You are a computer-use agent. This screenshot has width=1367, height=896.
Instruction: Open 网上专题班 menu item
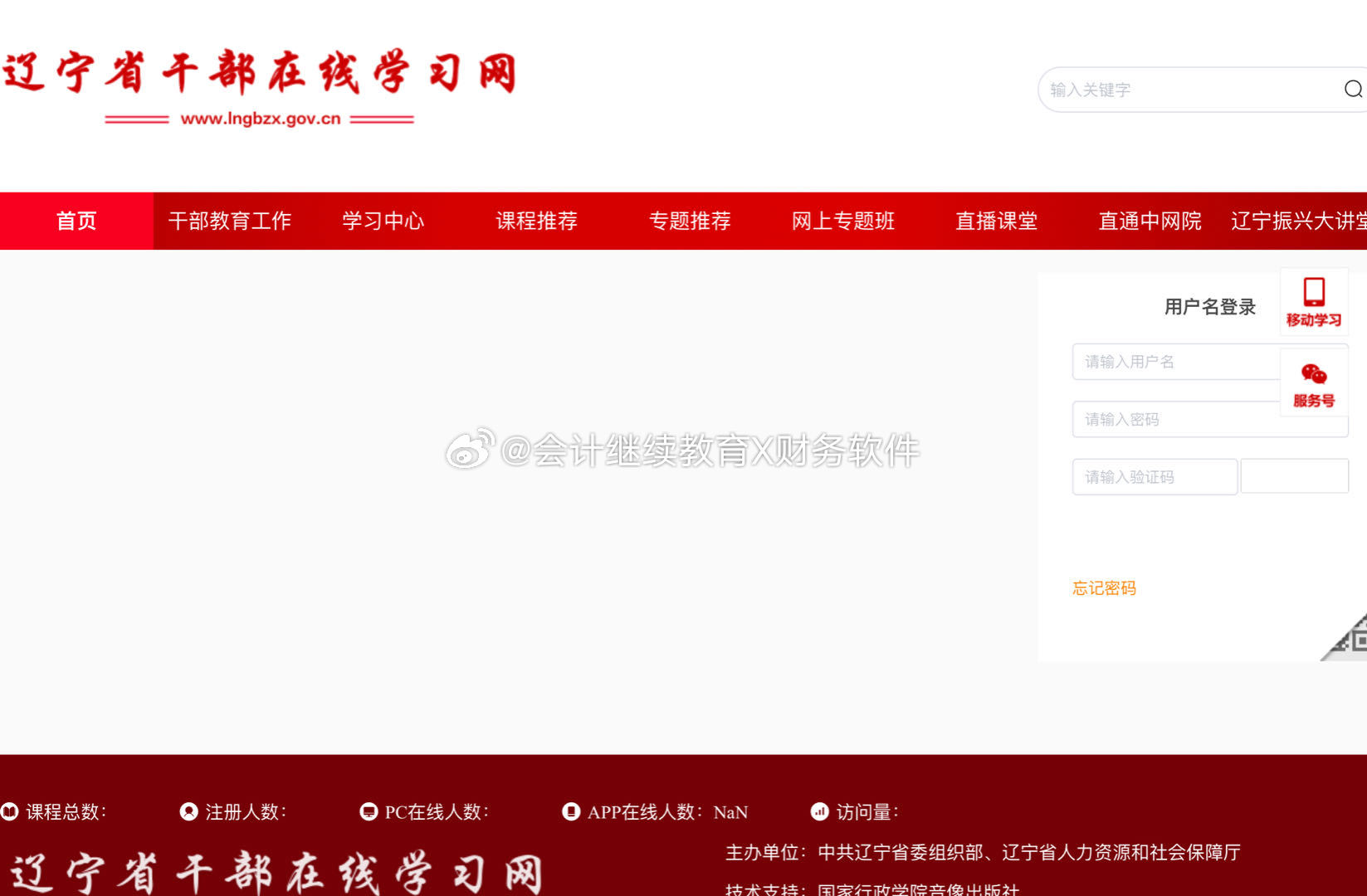pos(843,221)
